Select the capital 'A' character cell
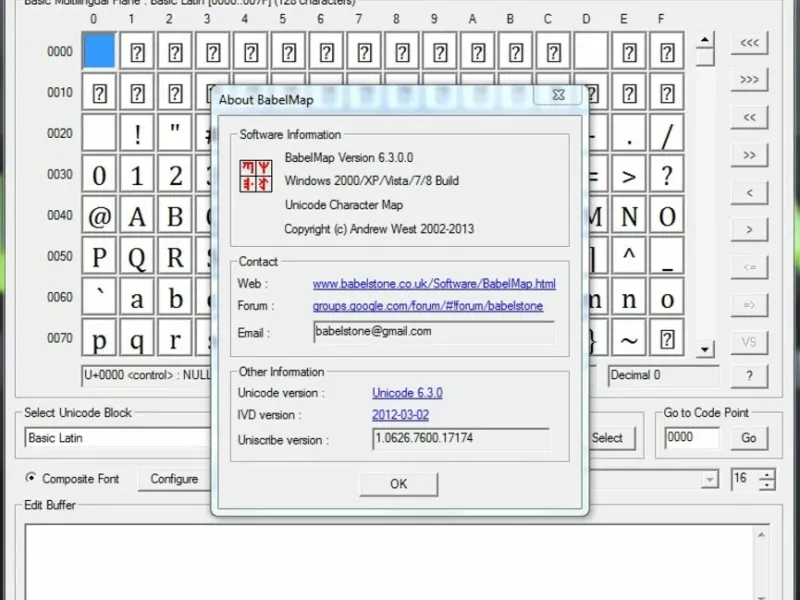The height and width of the screenshot is (600, 800). [x=137, y=215]
